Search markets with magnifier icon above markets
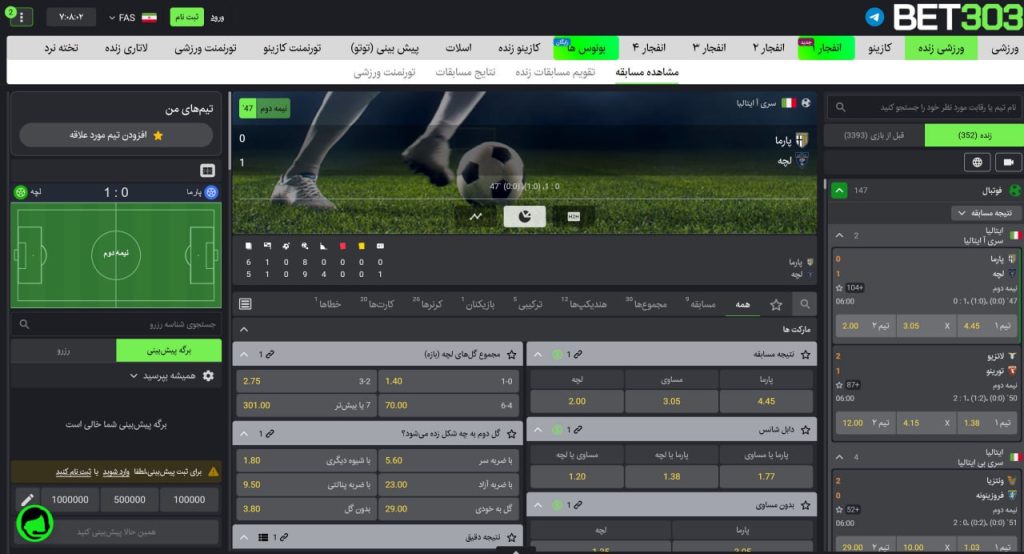The height and width of the screenshot is (554, 1024). [805, 304]
